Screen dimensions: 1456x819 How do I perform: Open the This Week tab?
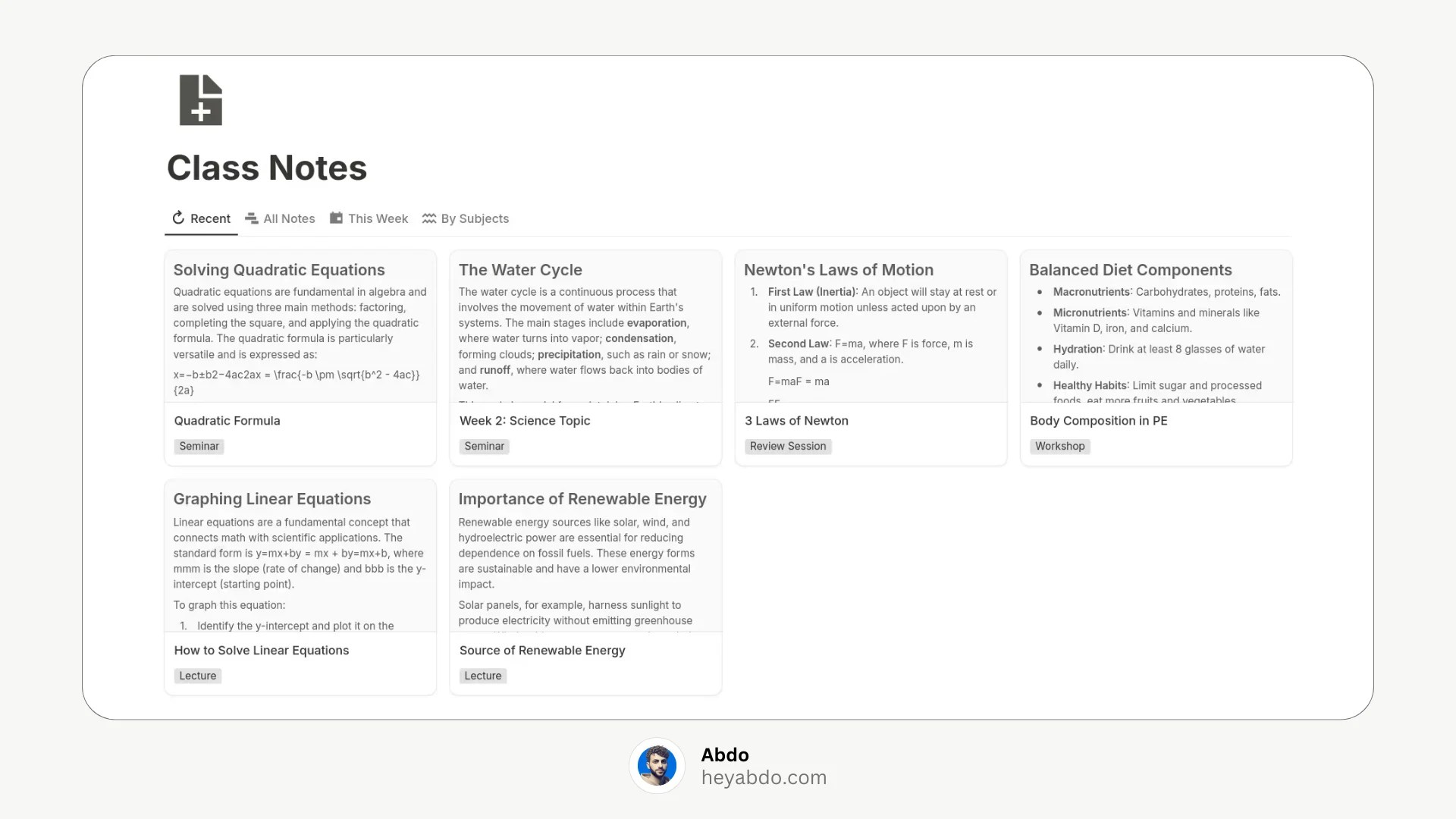pyautogui.click(x=369, y=218)
